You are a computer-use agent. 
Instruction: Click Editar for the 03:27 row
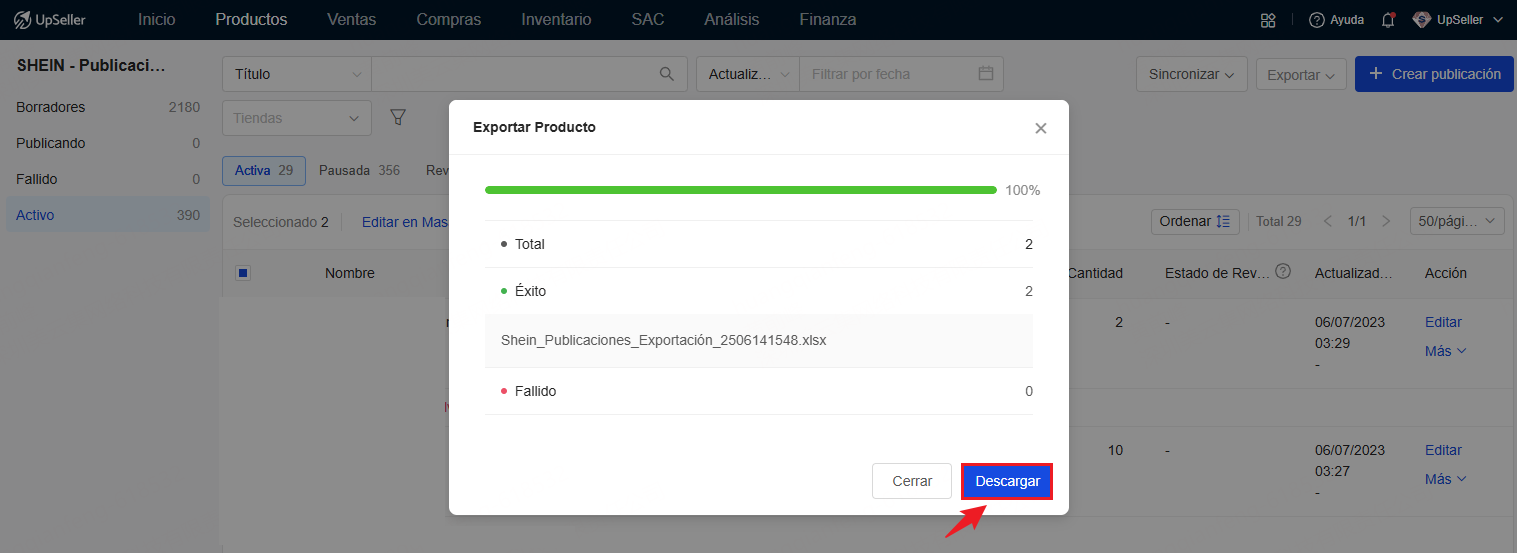(x=1443, y=450)
